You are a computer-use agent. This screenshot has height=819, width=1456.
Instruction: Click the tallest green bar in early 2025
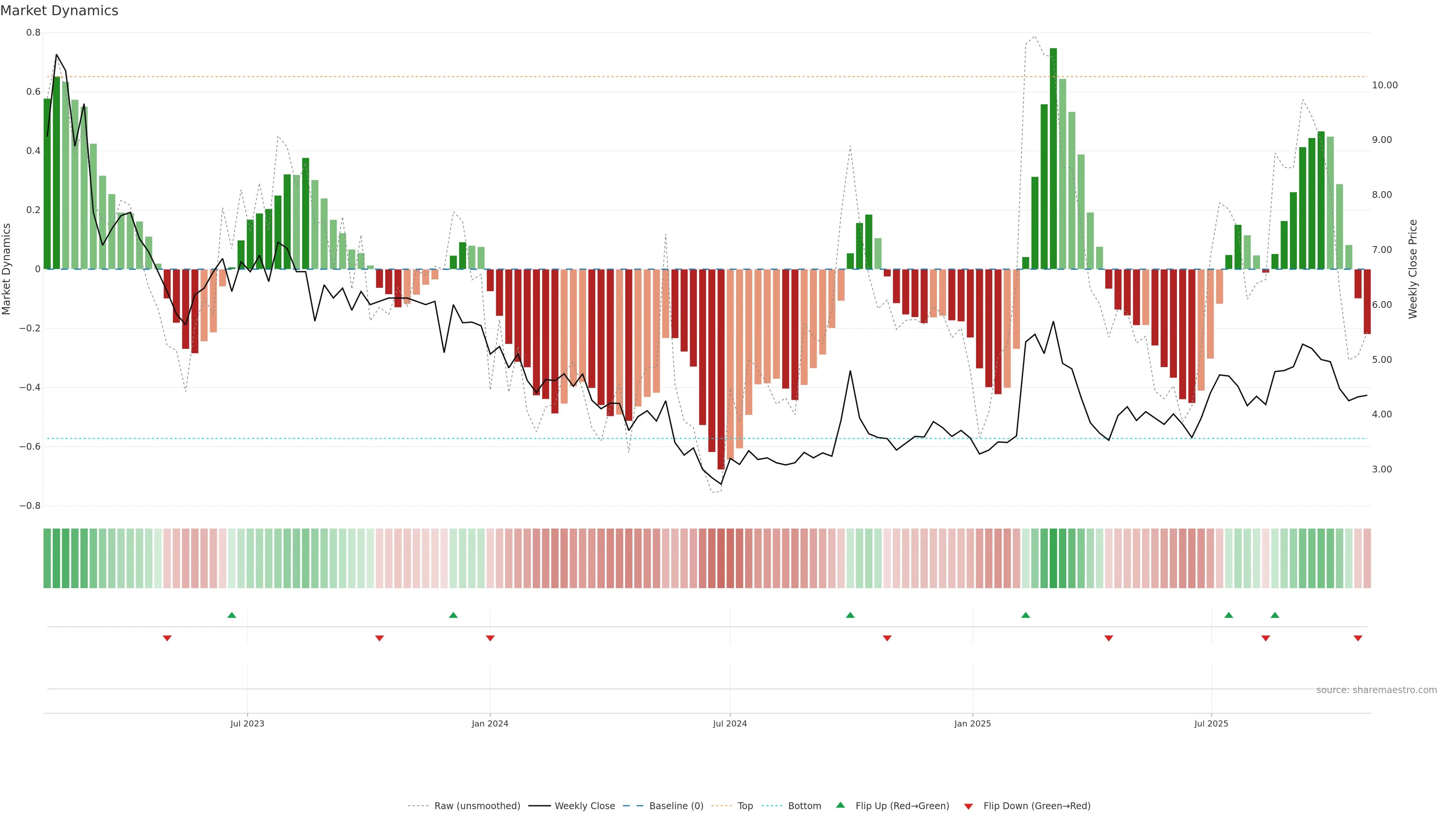[x=1053, y=158]
